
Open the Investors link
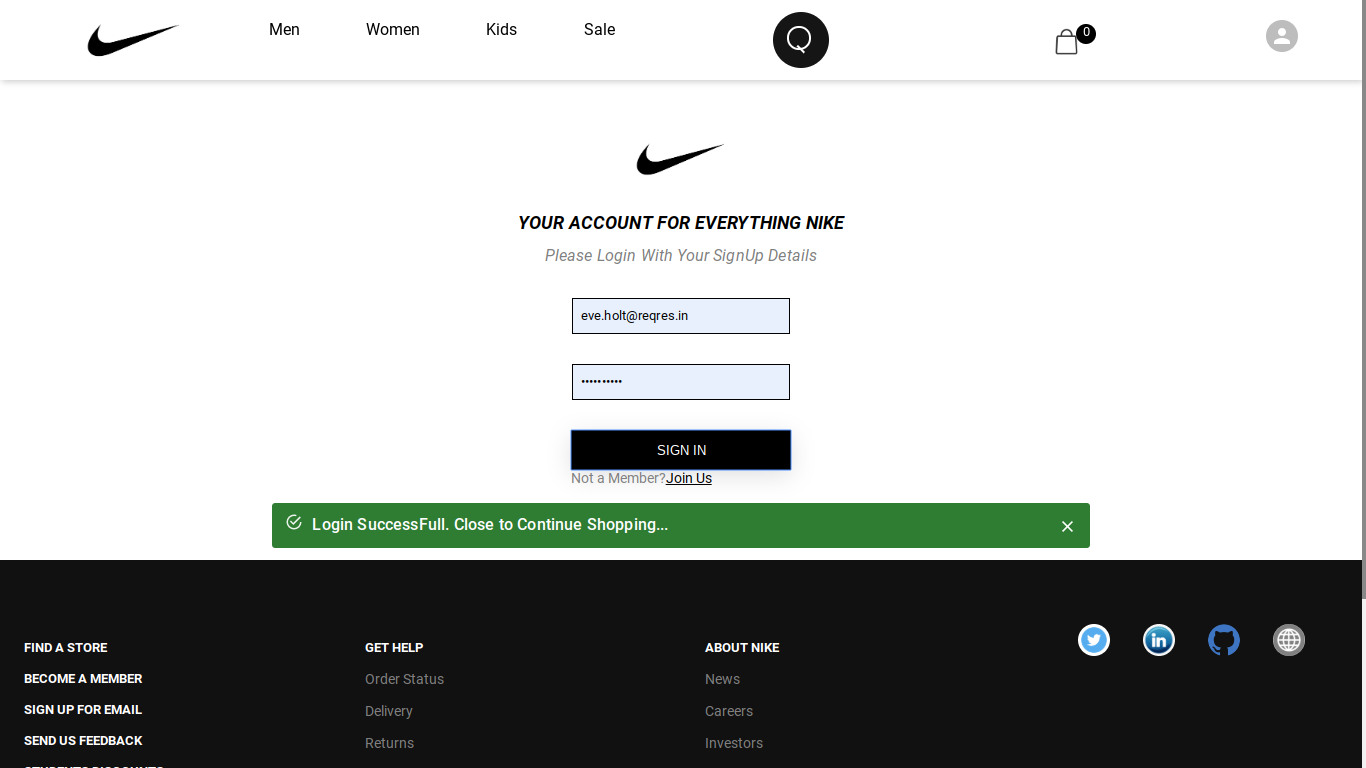point(734,743)
